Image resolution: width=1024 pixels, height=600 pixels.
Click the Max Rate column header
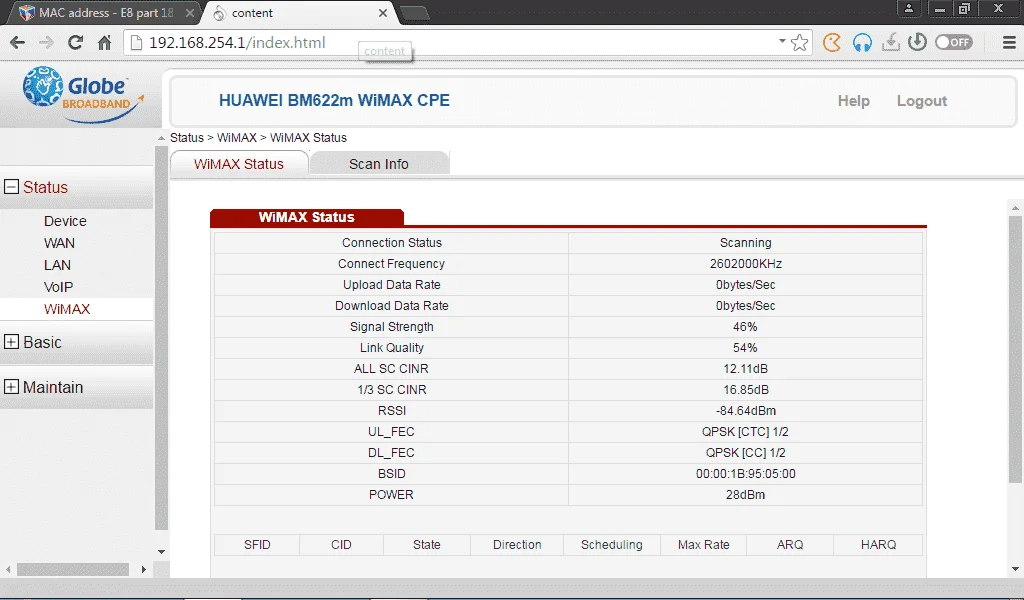pos(703,545)
